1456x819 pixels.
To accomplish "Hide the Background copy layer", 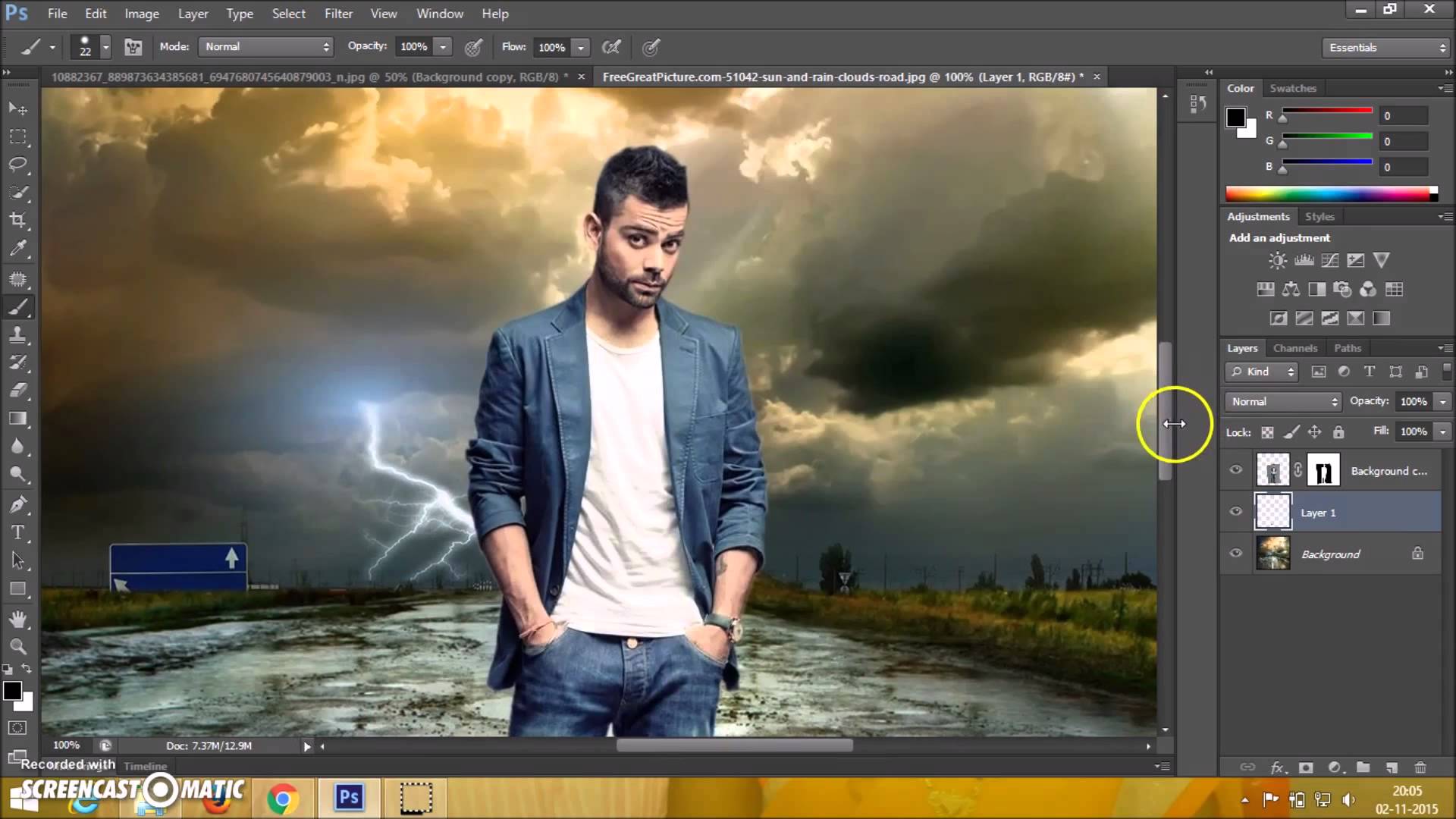I will click(x=1236, y=470).
